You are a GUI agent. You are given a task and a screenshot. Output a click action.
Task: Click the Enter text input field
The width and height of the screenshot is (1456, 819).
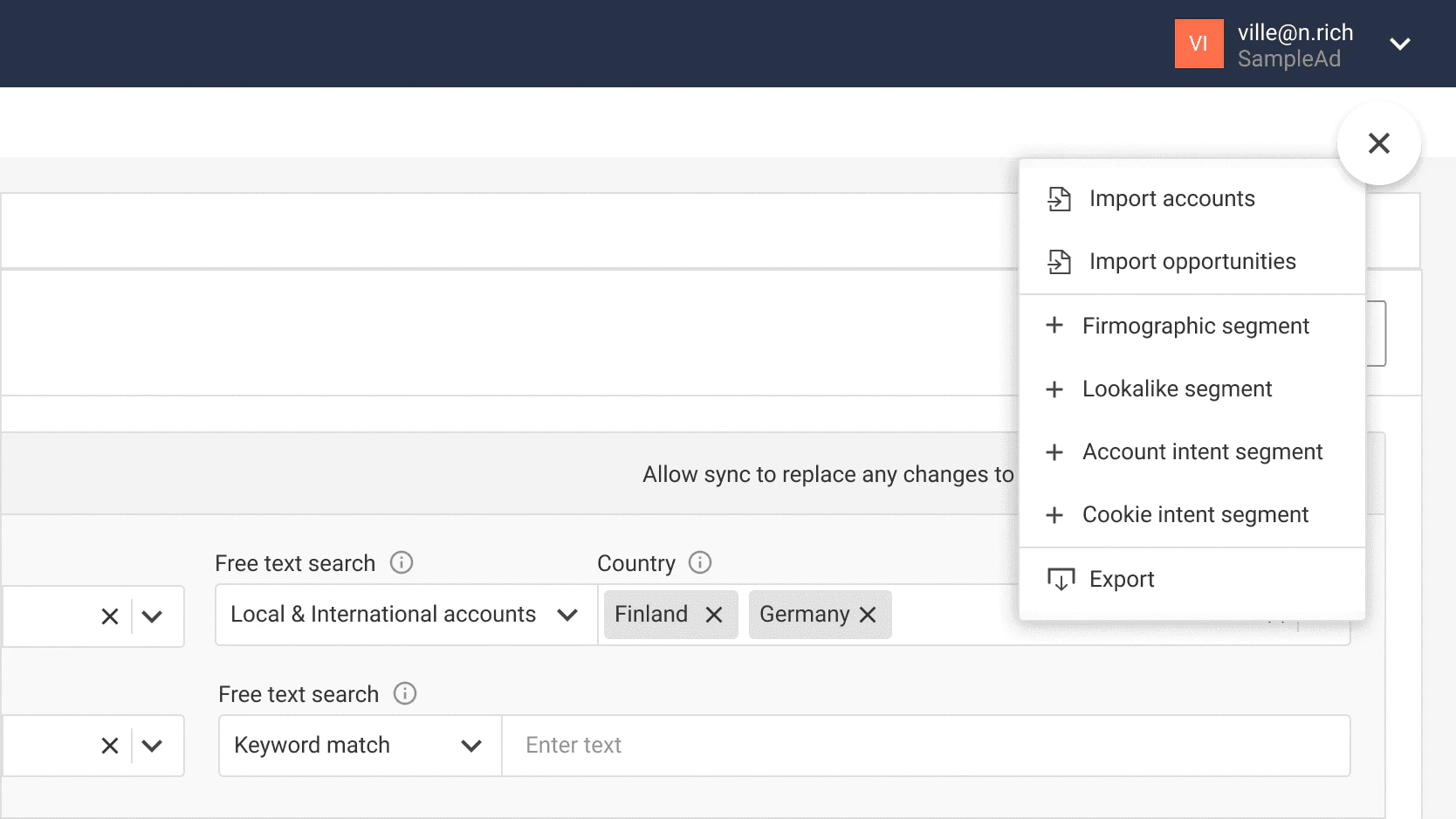point(925,745)
